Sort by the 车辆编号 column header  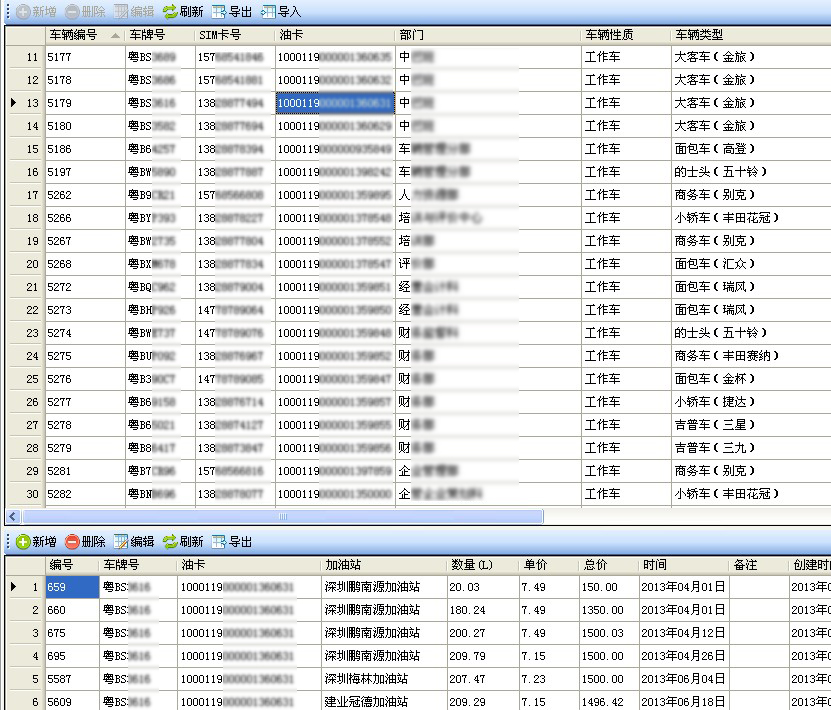point(72,35)
